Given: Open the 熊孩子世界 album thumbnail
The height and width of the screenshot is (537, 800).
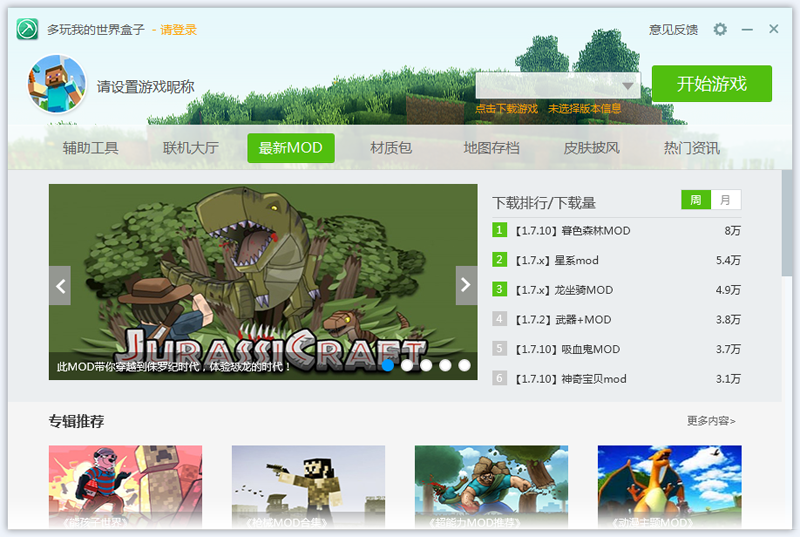Looking at the screenshot, I should [126, 487].
